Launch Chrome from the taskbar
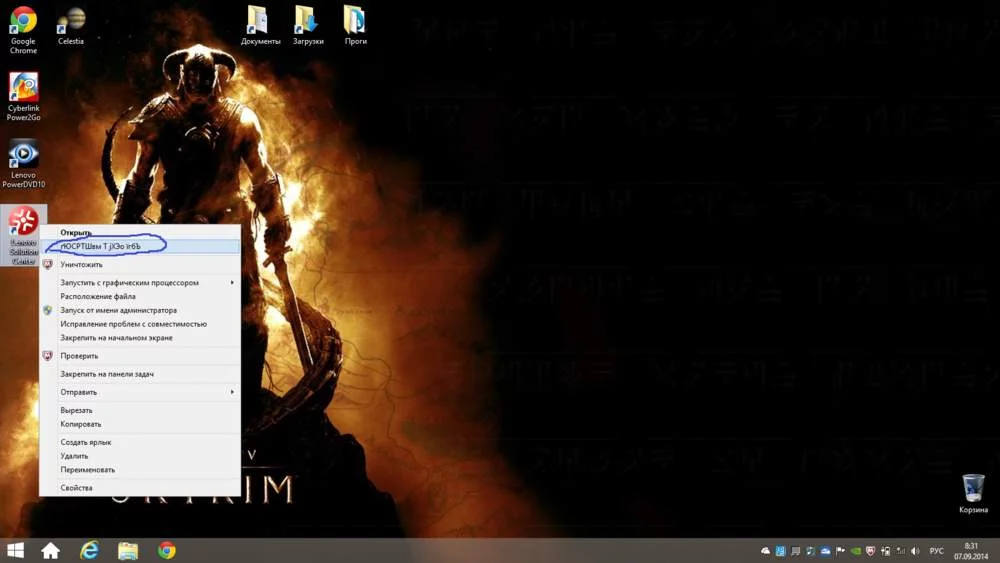This screenshot has width=1000, height=563. click(167, 550)
